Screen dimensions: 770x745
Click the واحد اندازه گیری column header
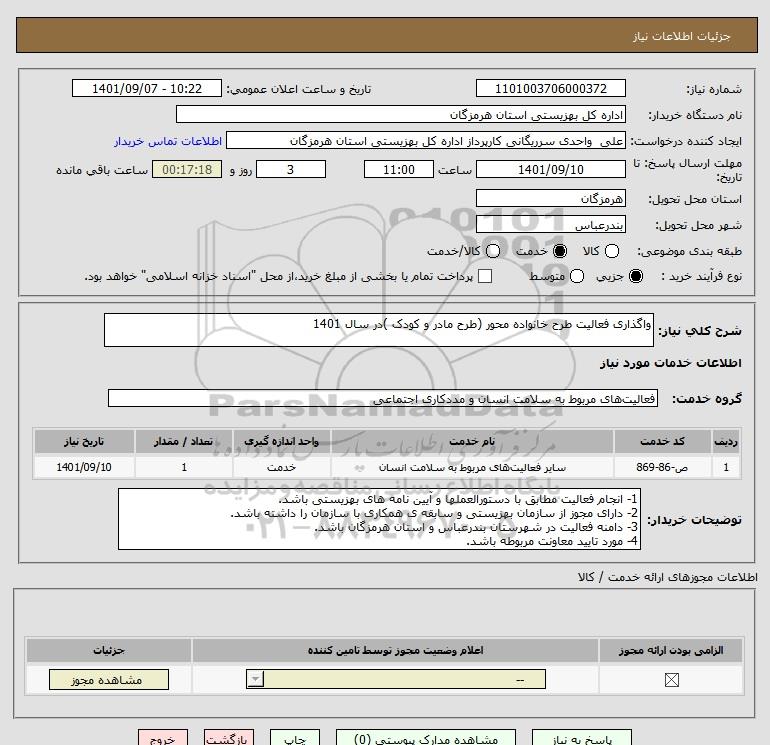click(x=281, y=441)
